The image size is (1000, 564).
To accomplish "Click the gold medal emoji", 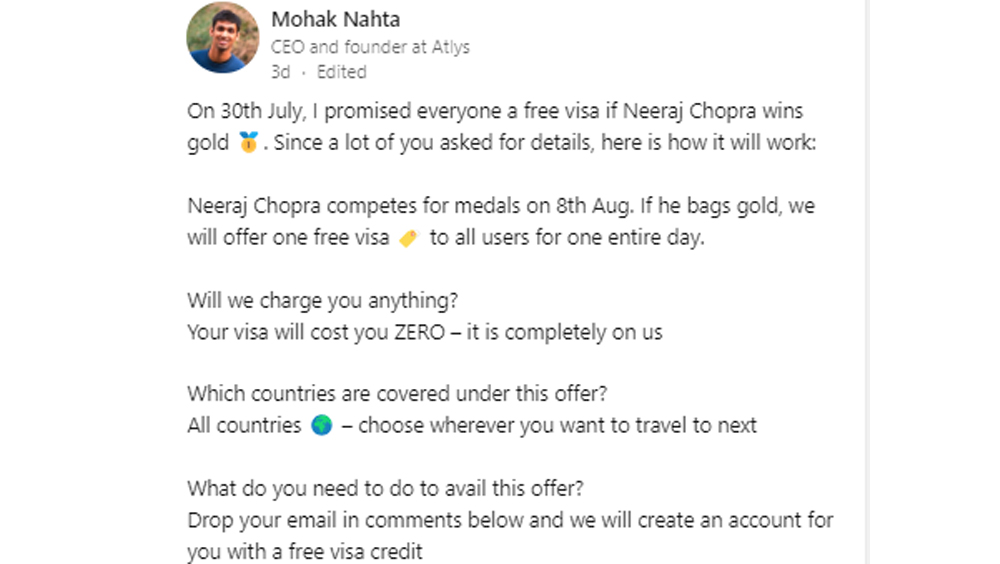I will [x=249, y=143].
